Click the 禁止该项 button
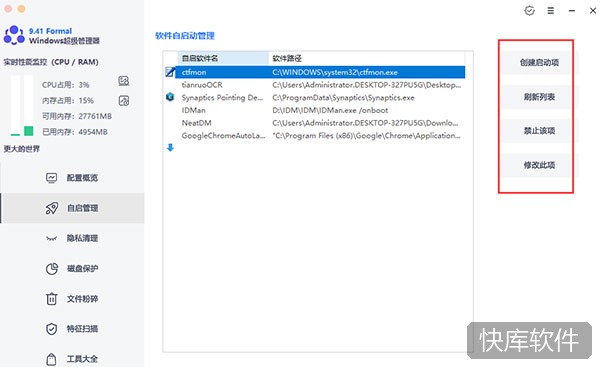The height and width of the screenshot is (367, 600). point(539,131)
